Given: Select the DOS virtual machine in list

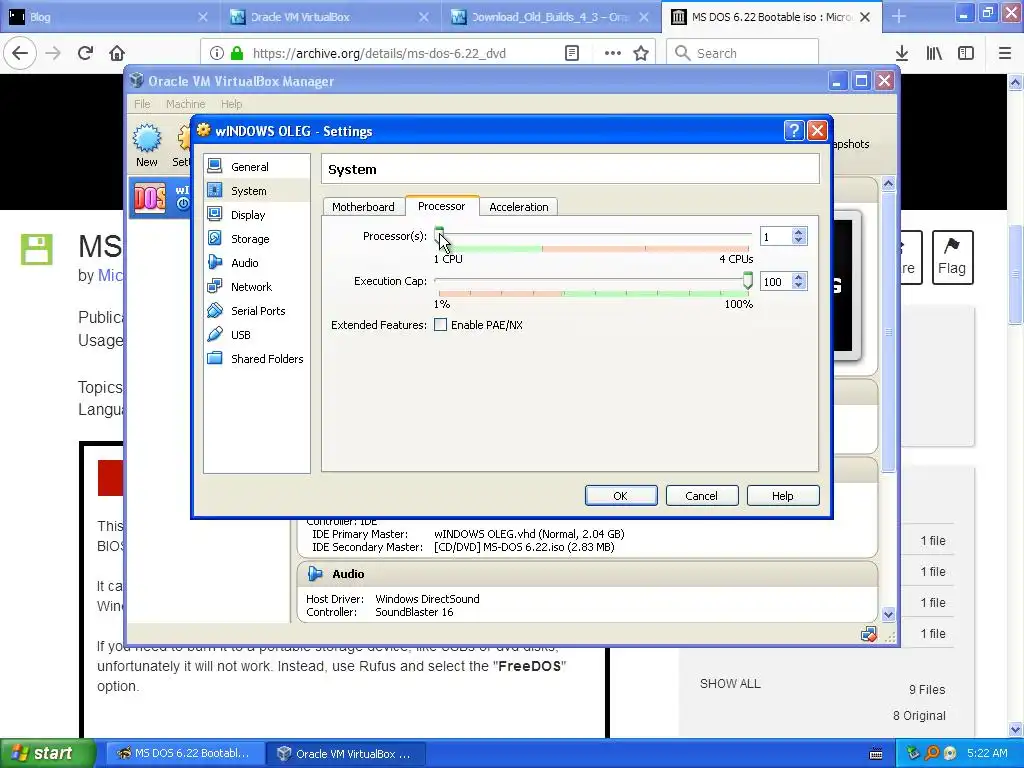Looking at the screenshot, I should [x=161, y=197].
